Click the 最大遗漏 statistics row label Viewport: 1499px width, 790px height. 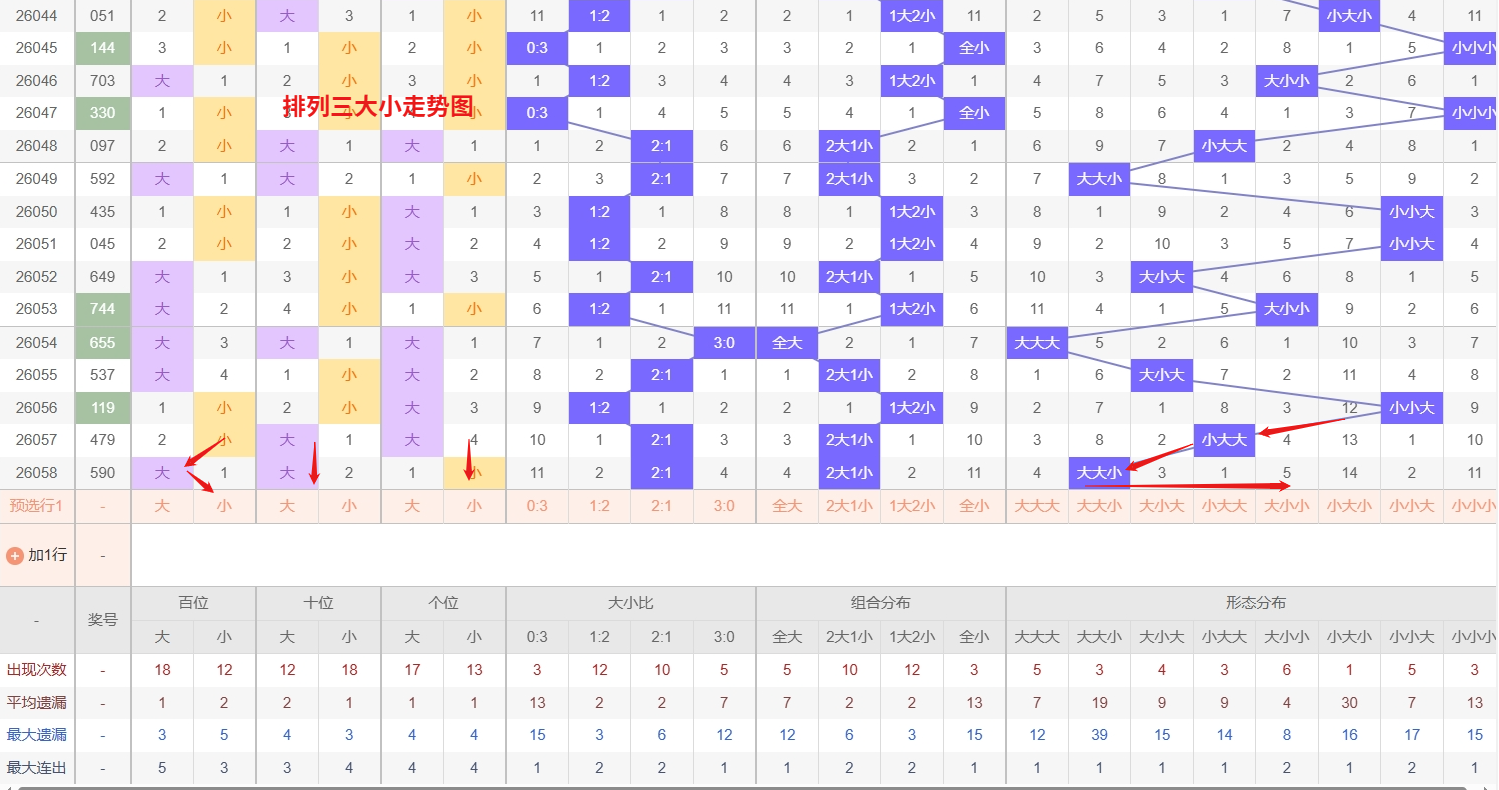click(36, 735)
